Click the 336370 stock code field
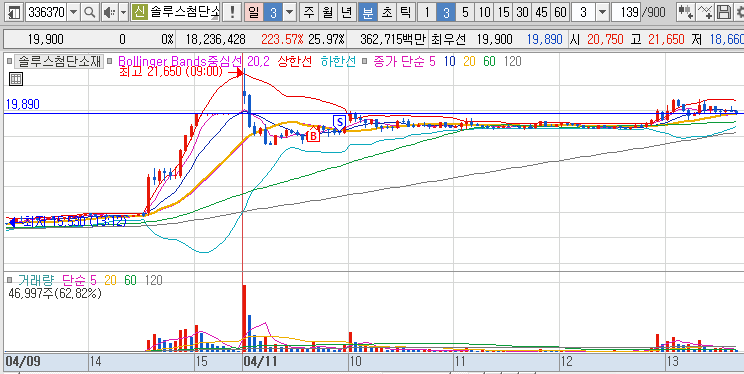The image size is (744, 374). point(46,12)
